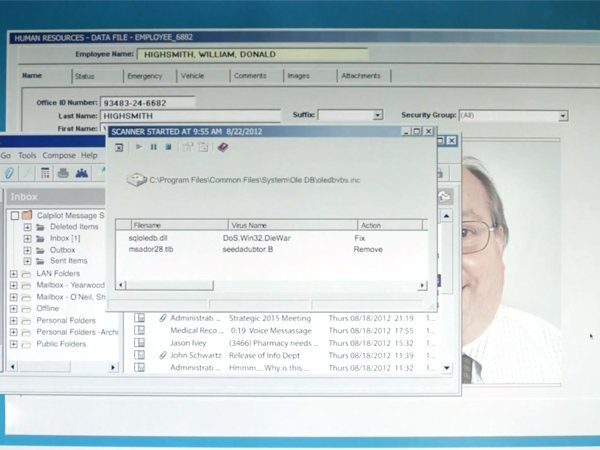
Task: Click the folder tree scrollbar right arrow
Action: tap(113, 367)
